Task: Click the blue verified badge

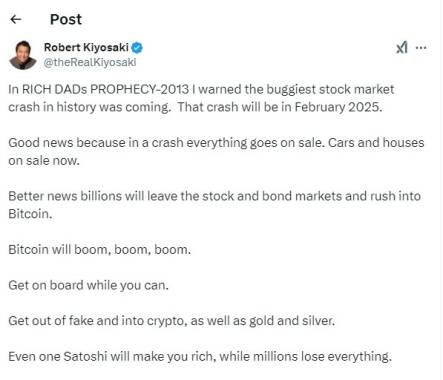Action: coord(137,48)
